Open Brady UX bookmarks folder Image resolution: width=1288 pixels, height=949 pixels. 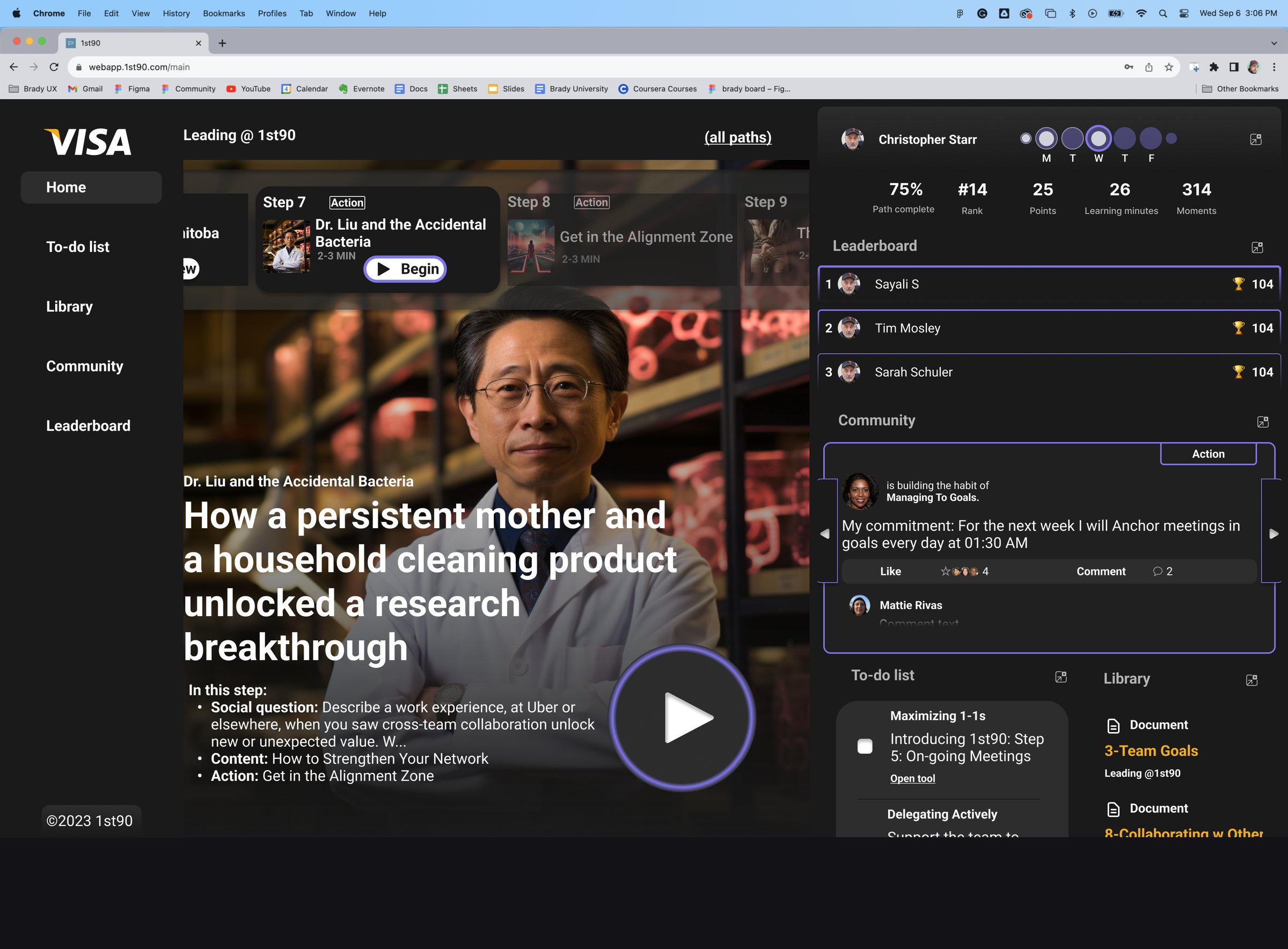tap(33, 89)
